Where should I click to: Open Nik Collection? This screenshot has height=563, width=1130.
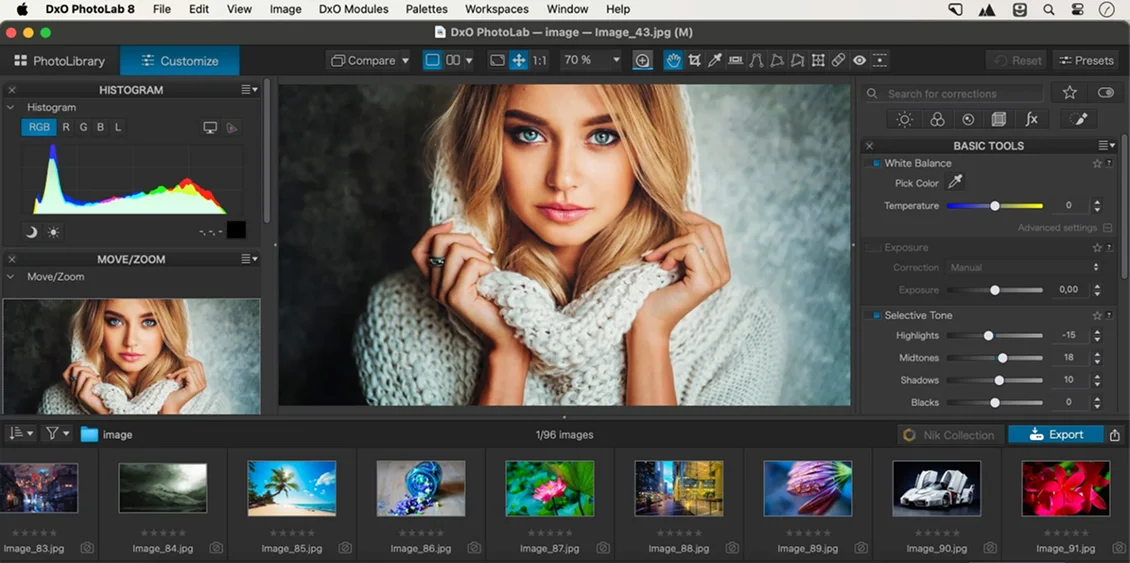tap(950, 435)
